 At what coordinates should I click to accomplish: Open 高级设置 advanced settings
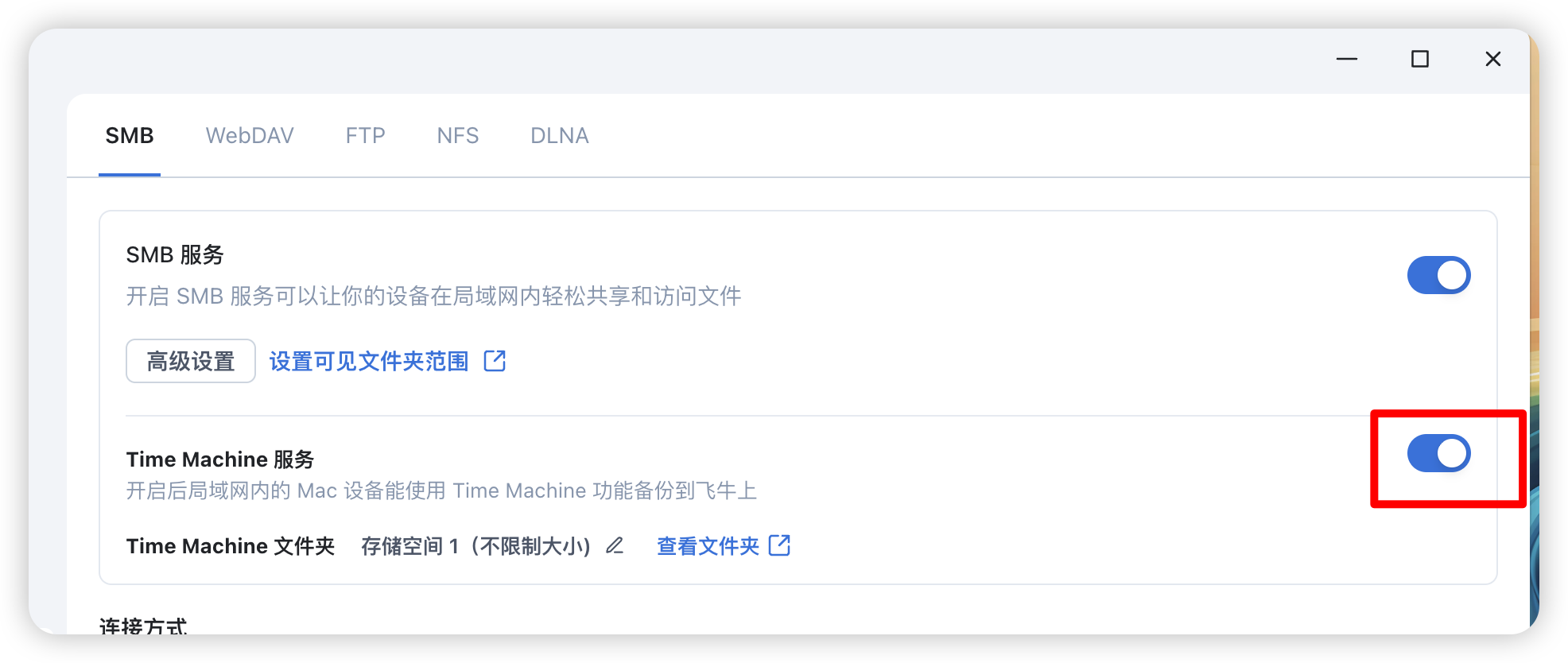(191, 361)
